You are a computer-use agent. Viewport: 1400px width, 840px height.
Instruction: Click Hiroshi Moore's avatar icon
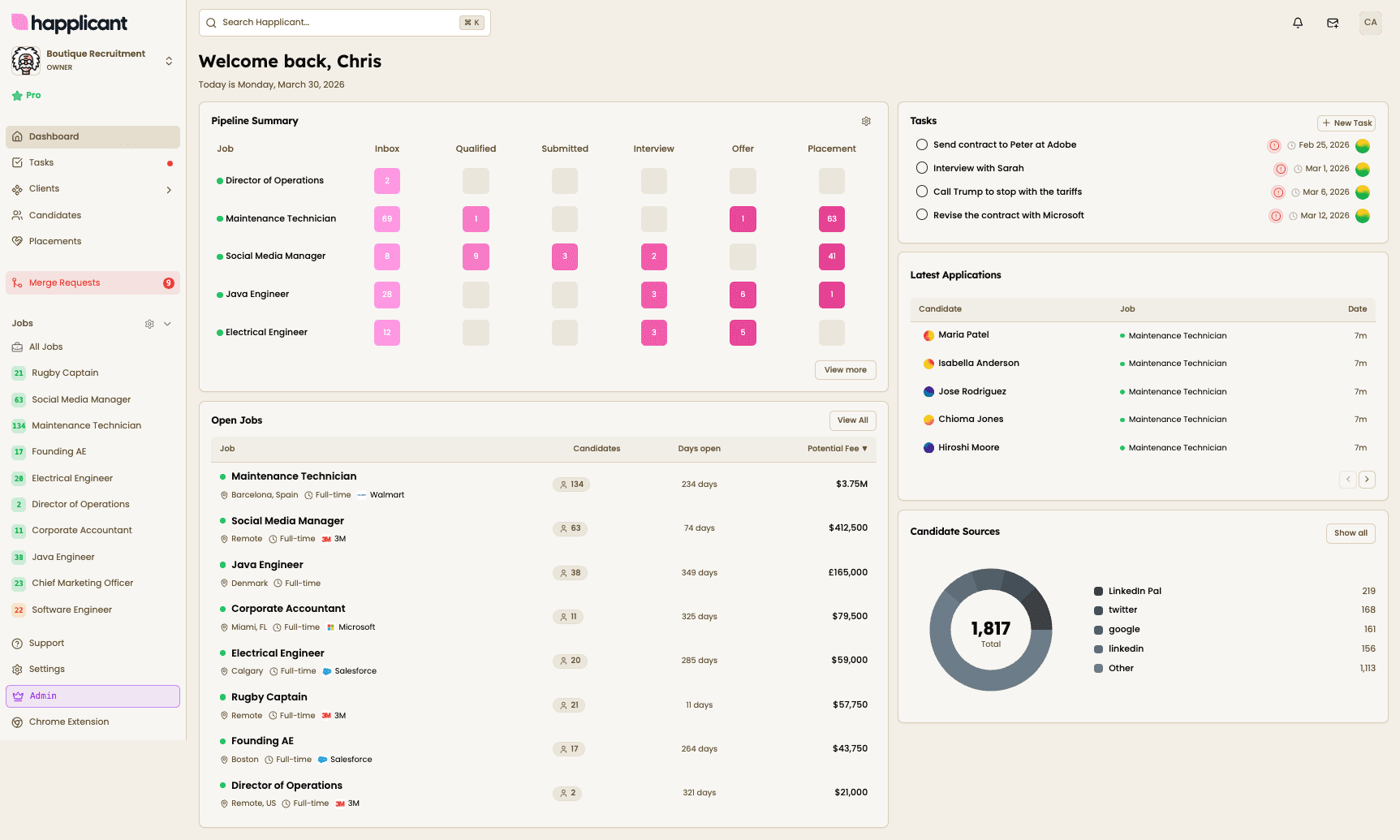[928, 447]
